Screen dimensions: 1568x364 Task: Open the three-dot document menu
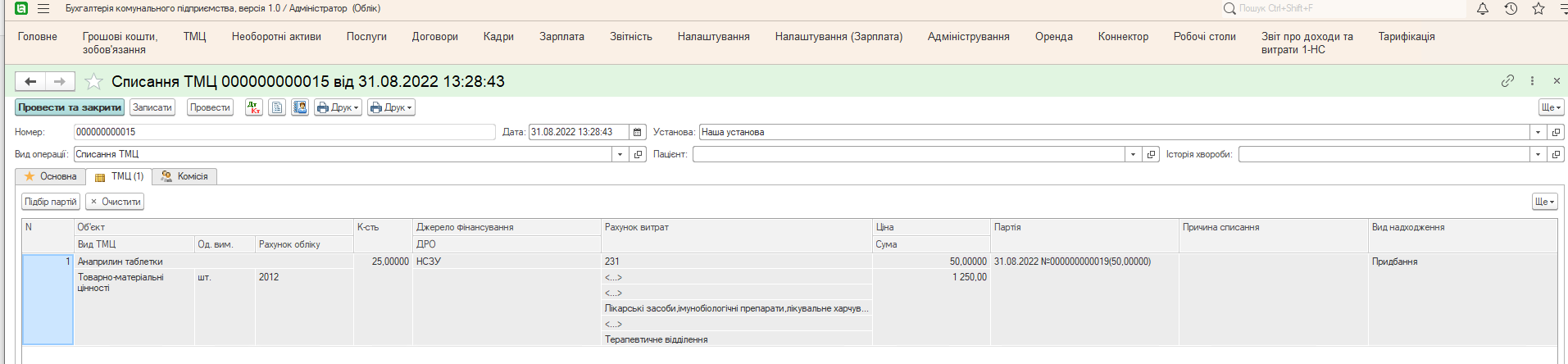click(1532, 81)
